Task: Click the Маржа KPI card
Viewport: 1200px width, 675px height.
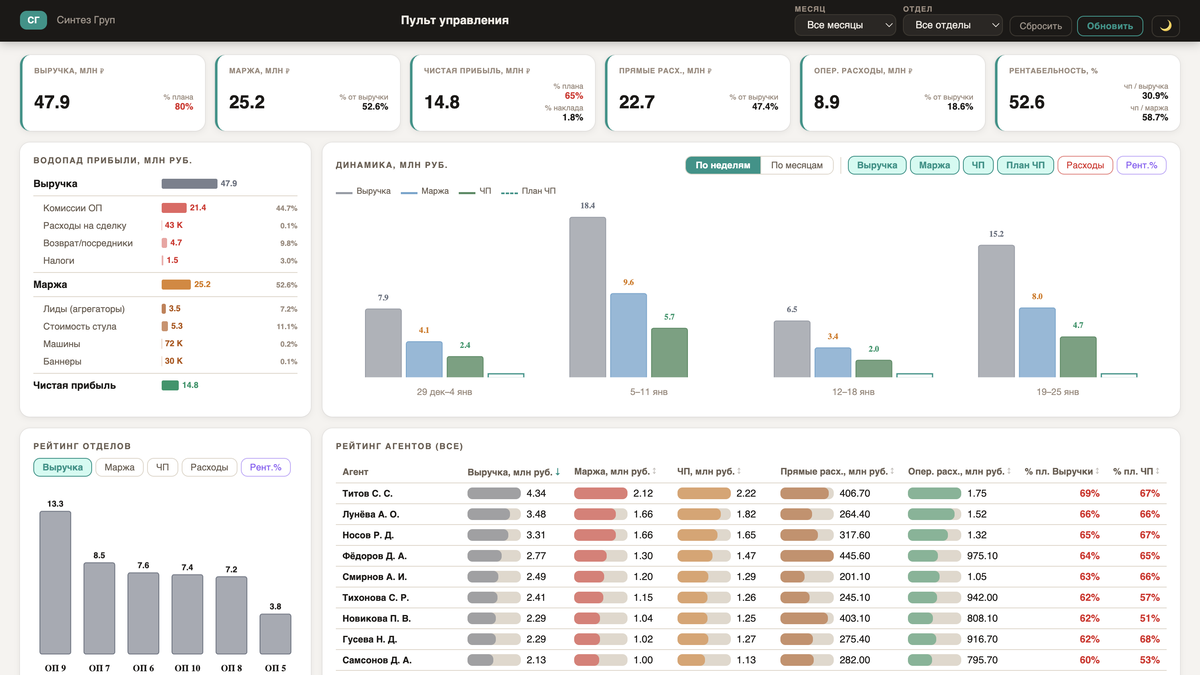Action: click(307, 93)
